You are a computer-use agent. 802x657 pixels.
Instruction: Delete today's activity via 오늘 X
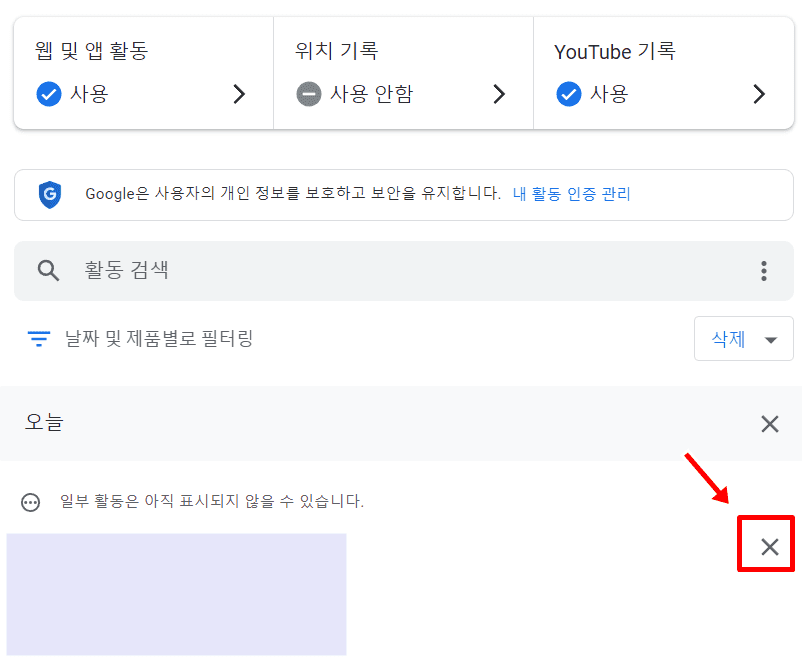770,424
